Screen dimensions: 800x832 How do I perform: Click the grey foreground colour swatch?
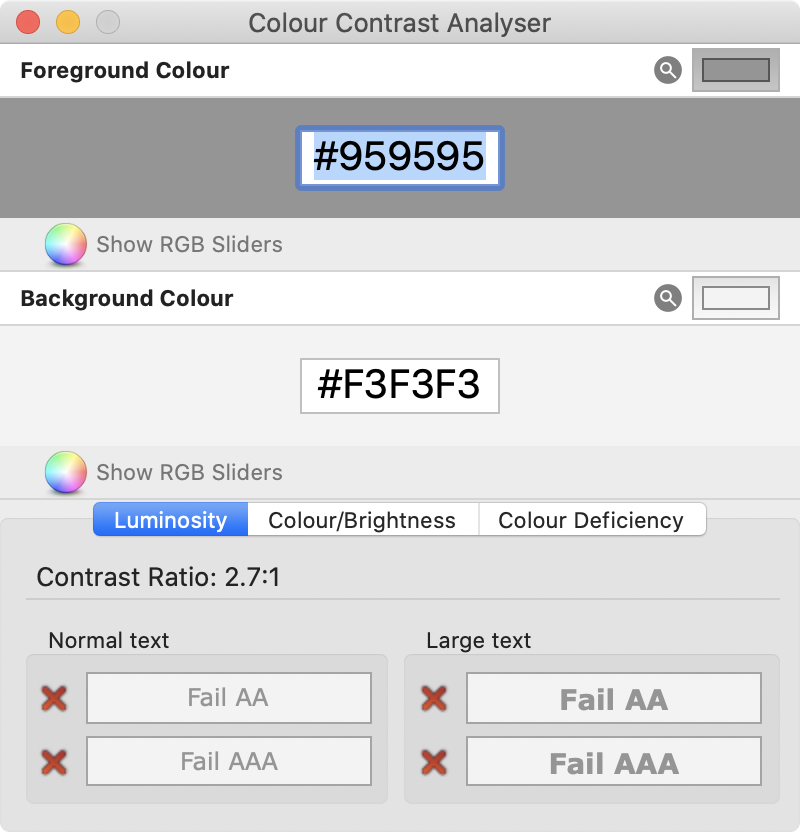tap(735, 71)
